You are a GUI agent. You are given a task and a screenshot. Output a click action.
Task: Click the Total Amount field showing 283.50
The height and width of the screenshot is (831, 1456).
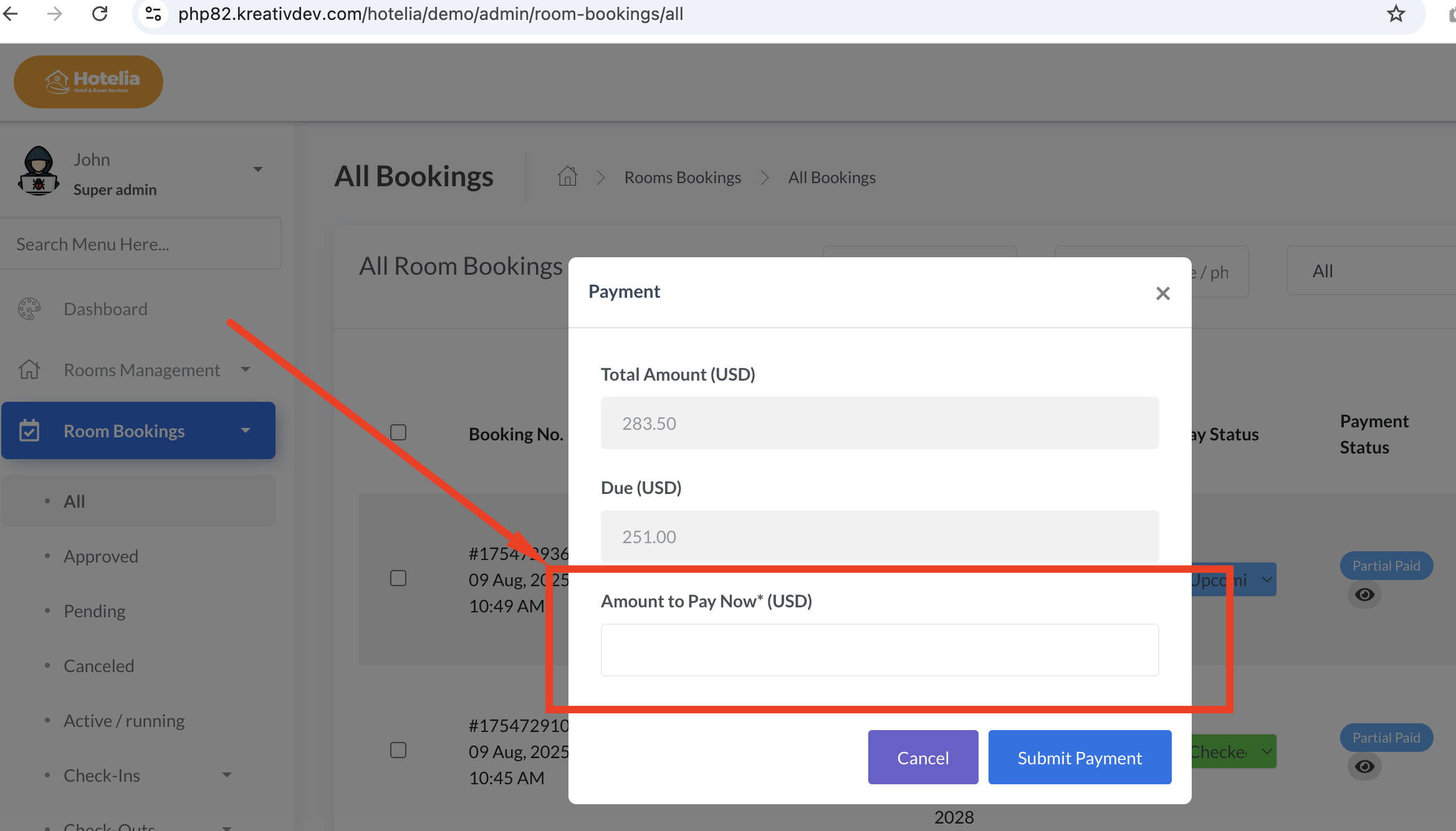[x=880, y=423]
